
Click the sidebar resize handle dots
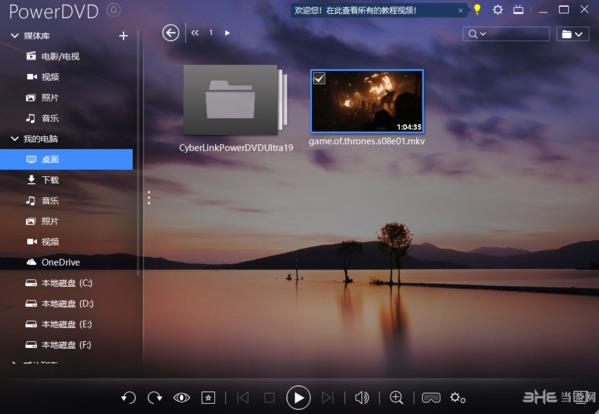[x=149, y=197]
